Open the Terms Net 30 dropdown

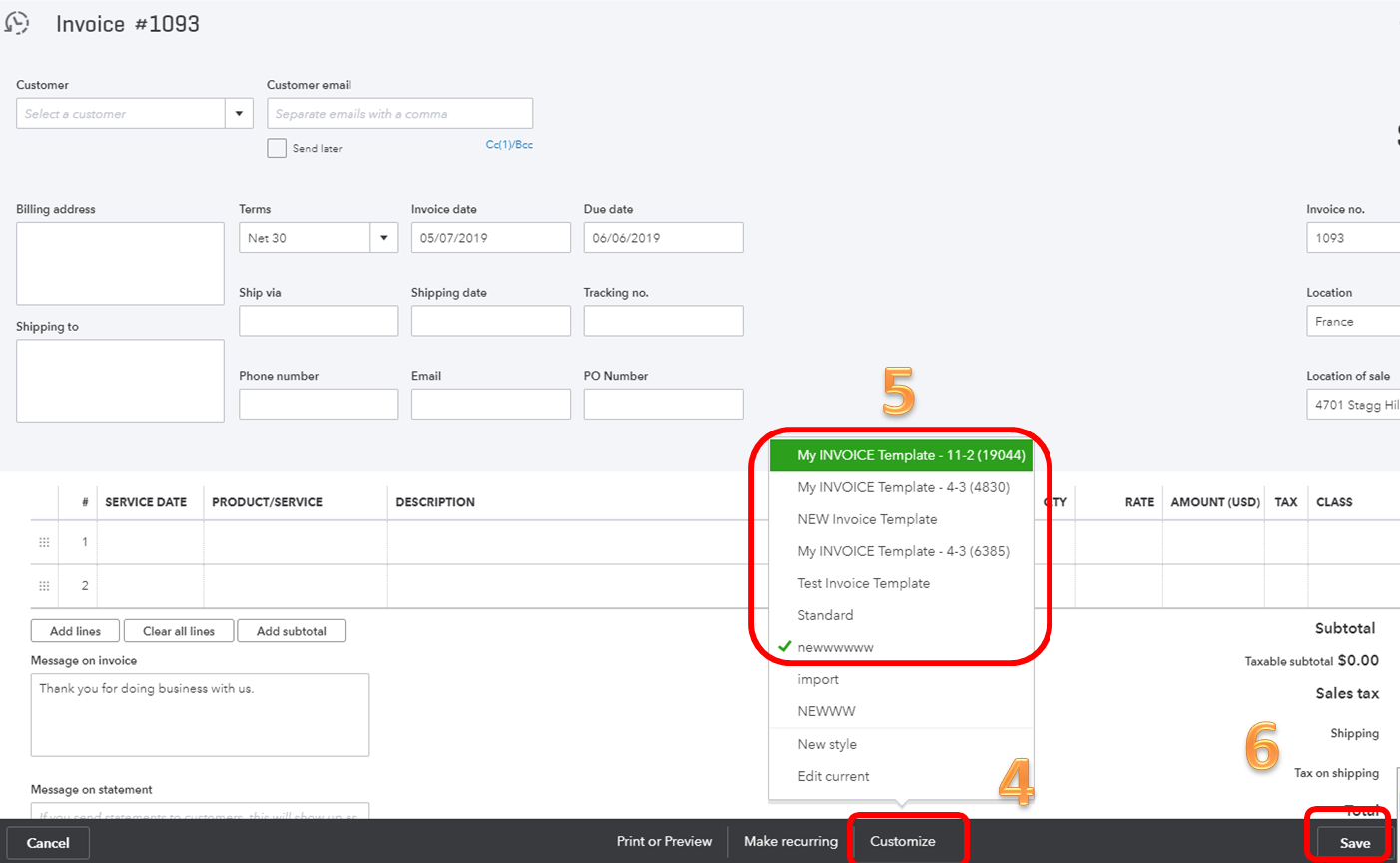(x=383, y=238)
